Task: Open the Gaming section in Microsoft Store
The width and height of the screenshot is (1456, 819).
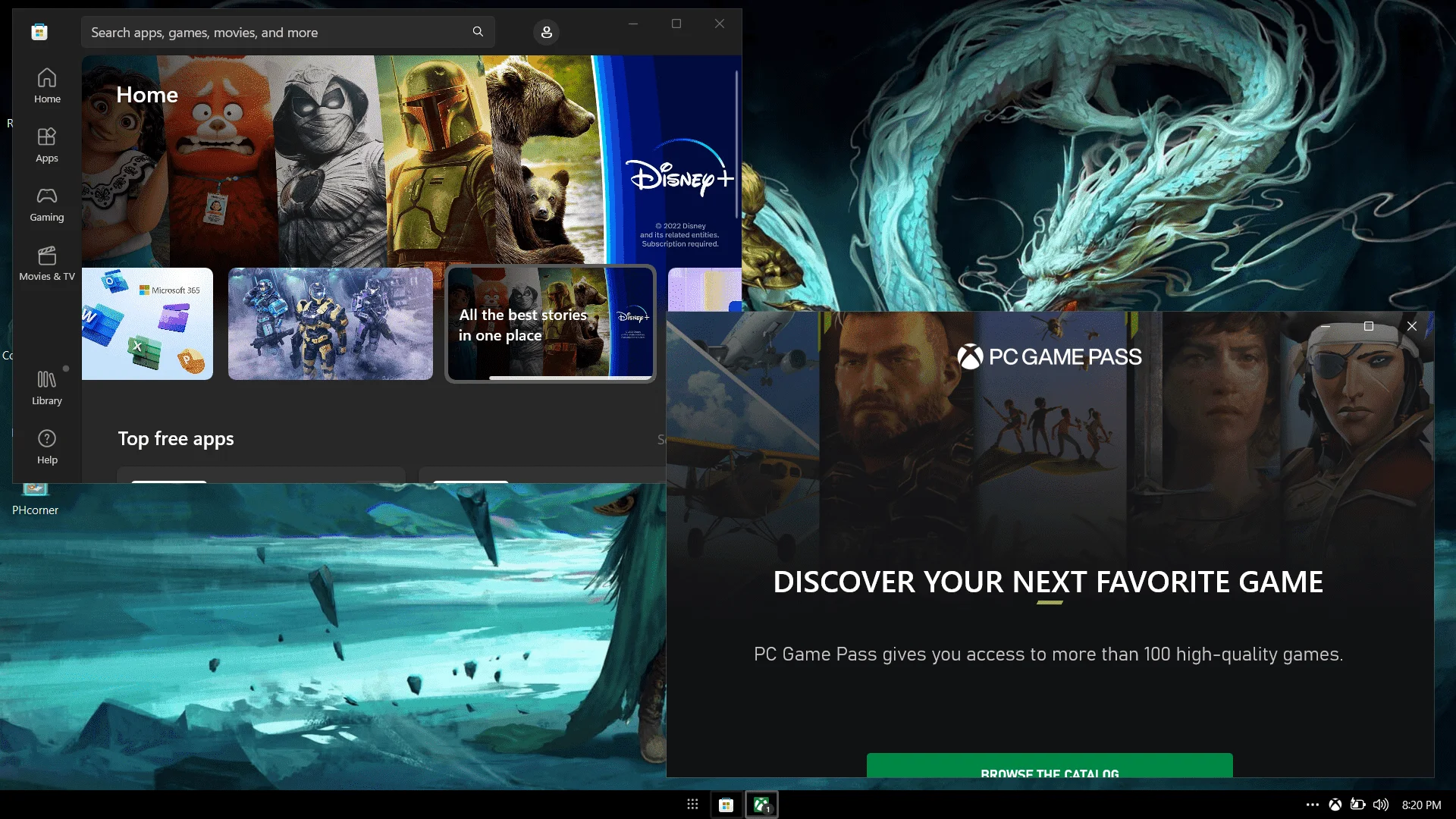Action: point(47,204)
